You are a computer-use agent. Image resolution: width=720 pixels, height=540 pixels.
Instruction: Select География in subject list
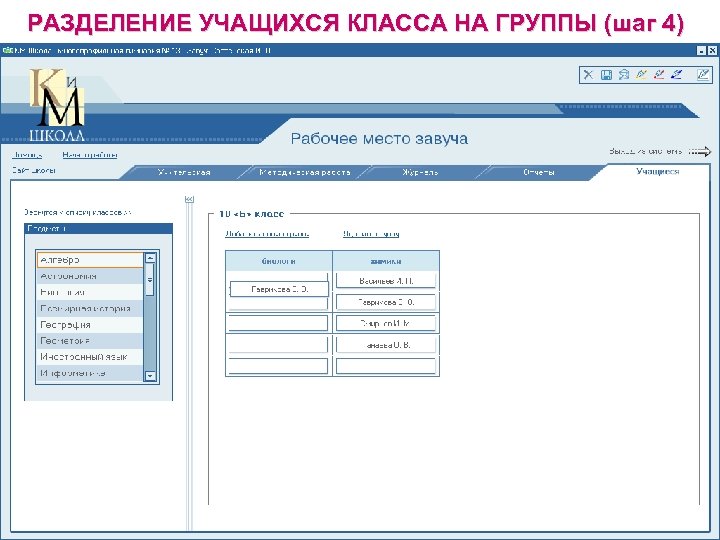tap(90, 325)
